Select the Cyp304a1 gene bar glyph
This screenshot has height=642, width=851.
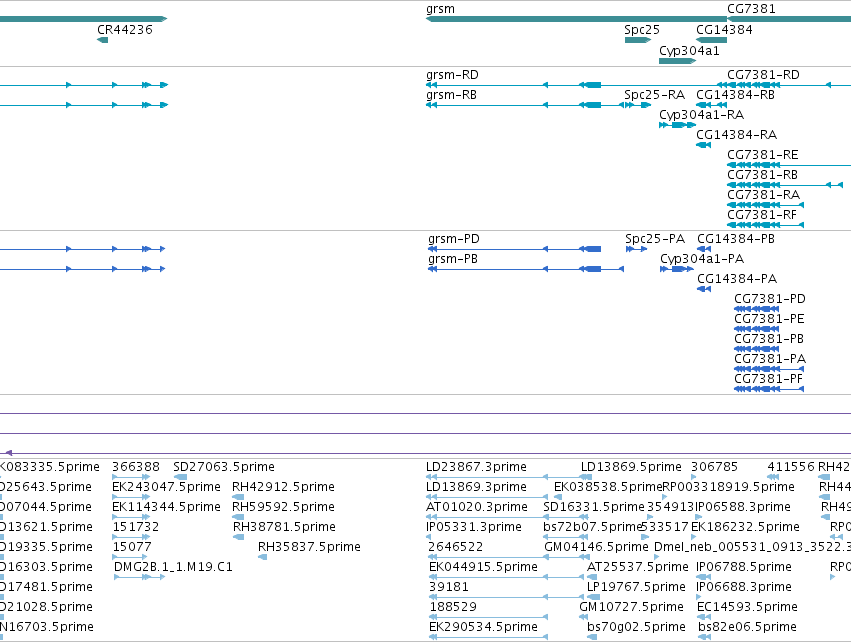click(677, 61)
